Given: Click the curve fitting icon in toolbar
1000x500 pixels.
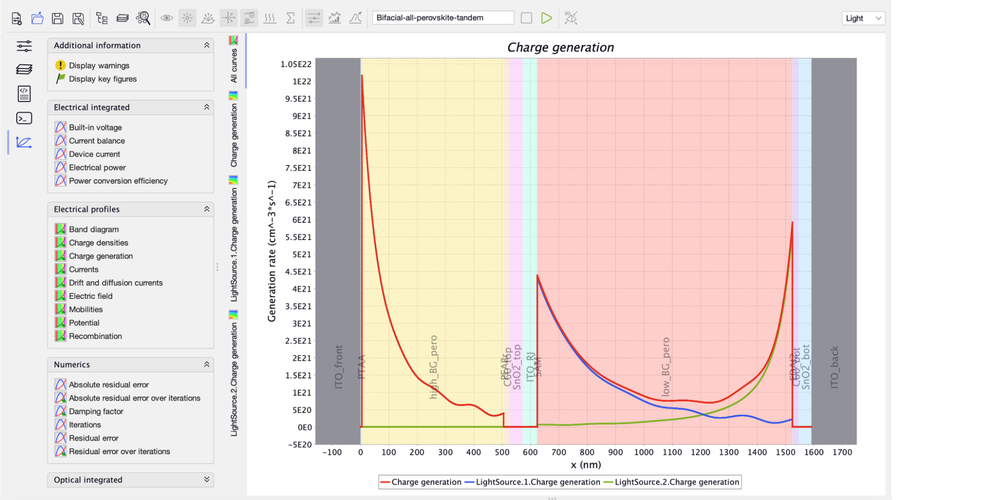Looking at the screenshot, I should click(x=355, y=18).
